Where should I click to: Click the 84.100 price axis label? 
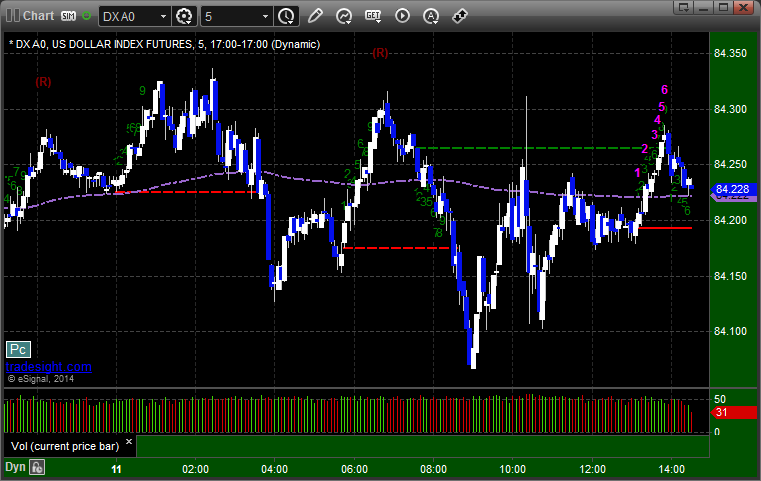pos(730,332)
